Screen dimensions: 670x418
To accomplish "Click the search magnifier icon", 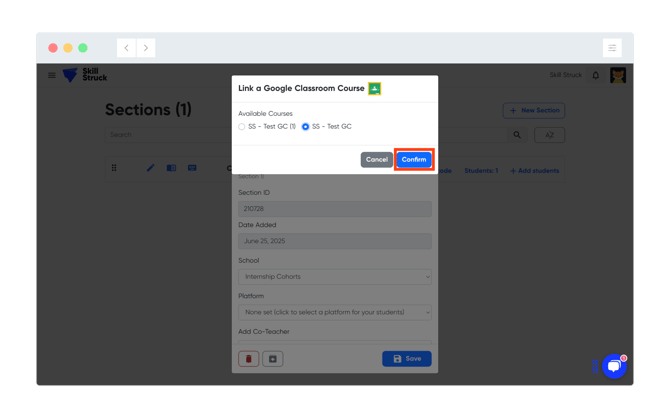I will [517, 135].
